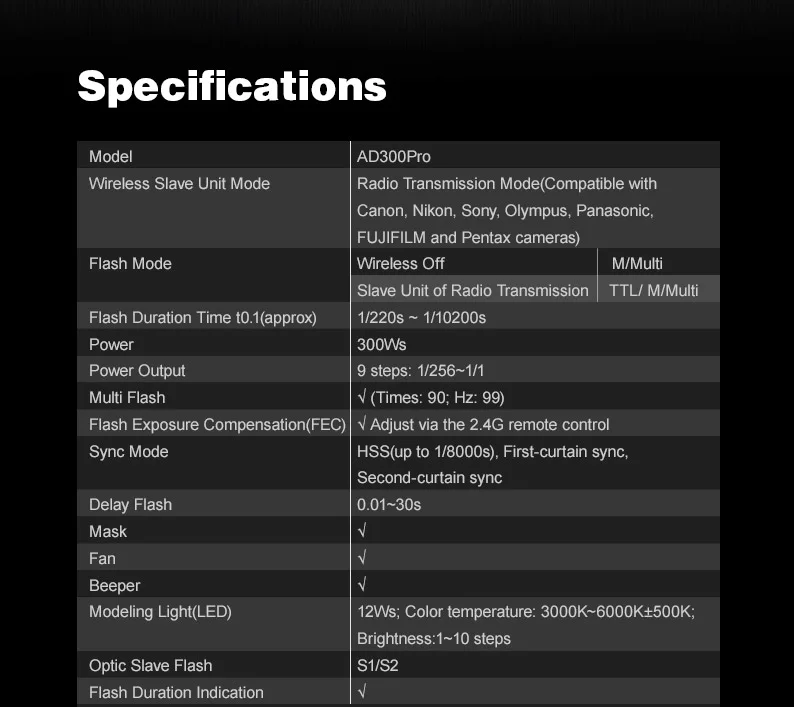Click the check mark in the Fan row
This screenshot has width=794, height=707.
pos(362,558)
